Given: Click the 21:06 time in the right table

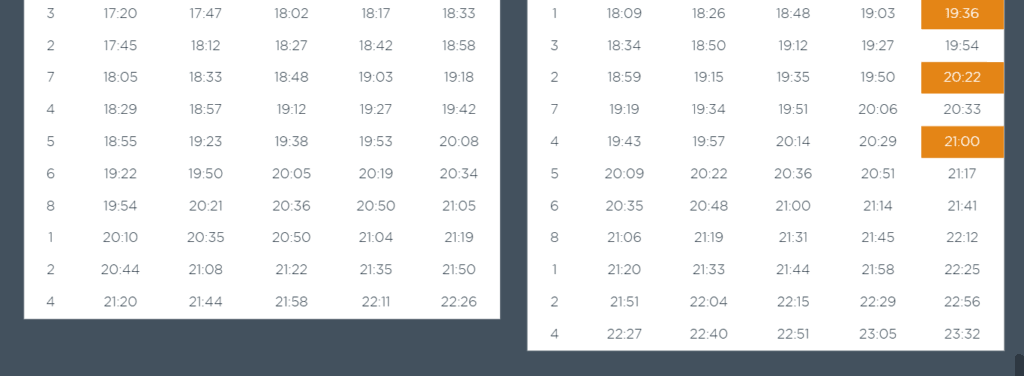Looking at the screenshot, I should tap(624, 238).
